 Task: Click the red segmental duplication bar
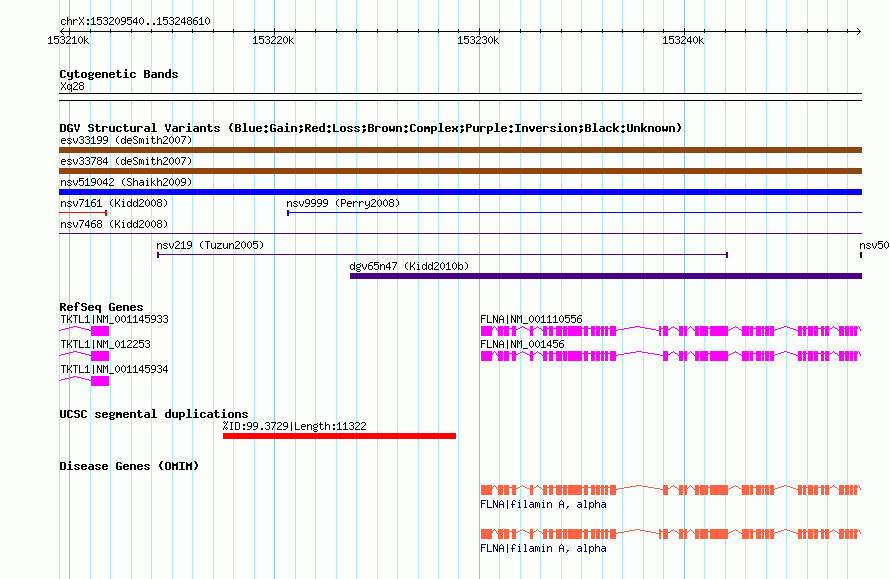point(339,436)
